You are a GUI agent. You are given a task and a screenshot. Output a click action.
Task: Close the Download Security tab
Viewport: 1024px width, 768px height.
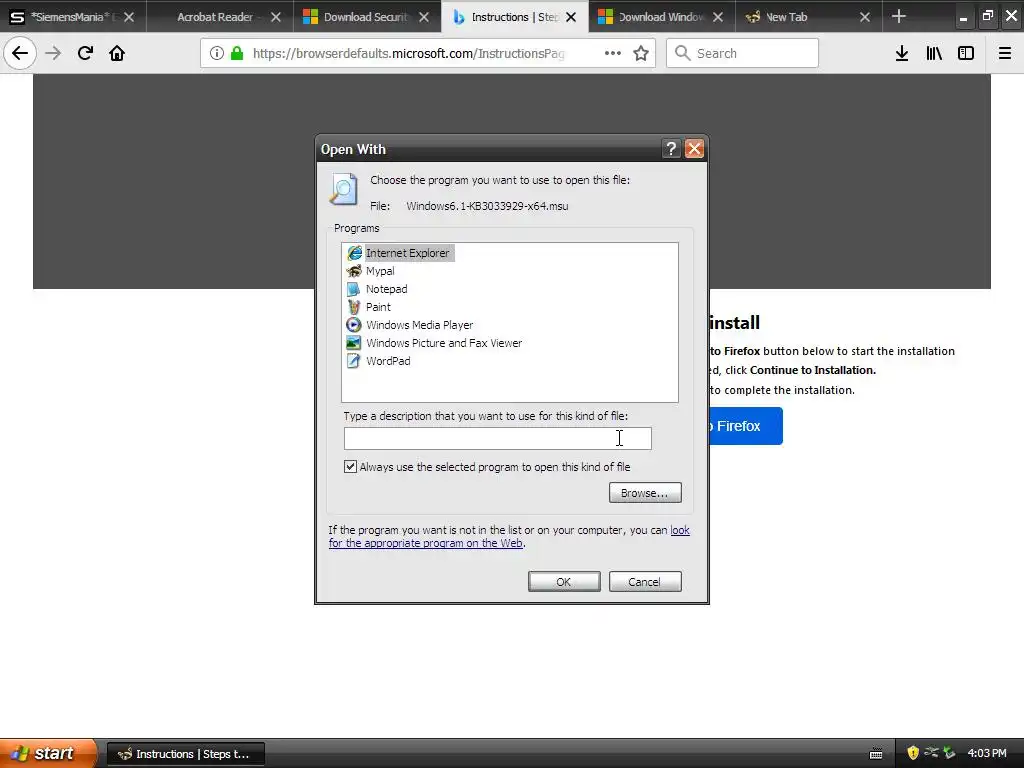[x=424, y=17]
